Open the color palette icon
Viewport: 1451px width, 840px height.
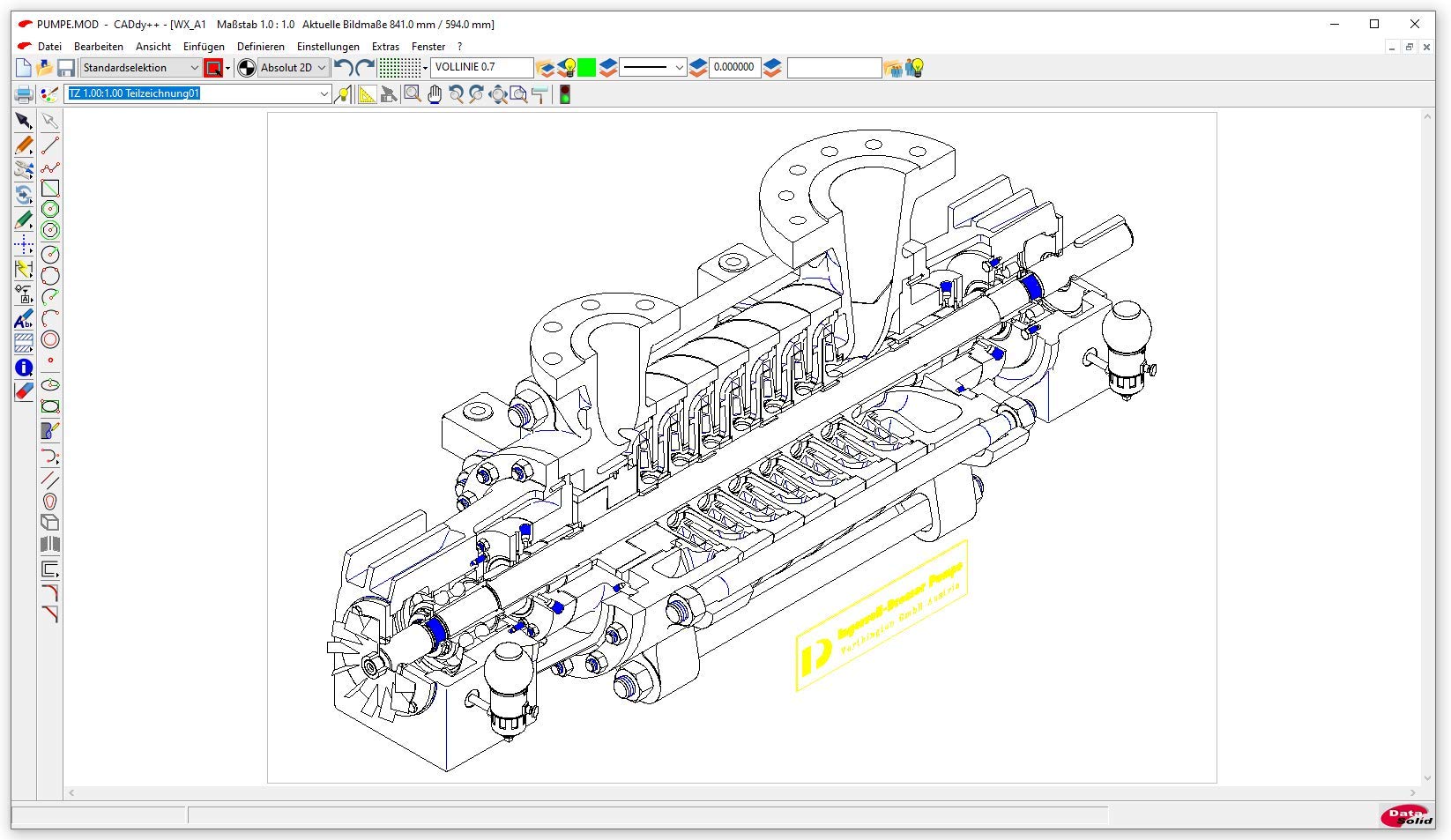49,94
